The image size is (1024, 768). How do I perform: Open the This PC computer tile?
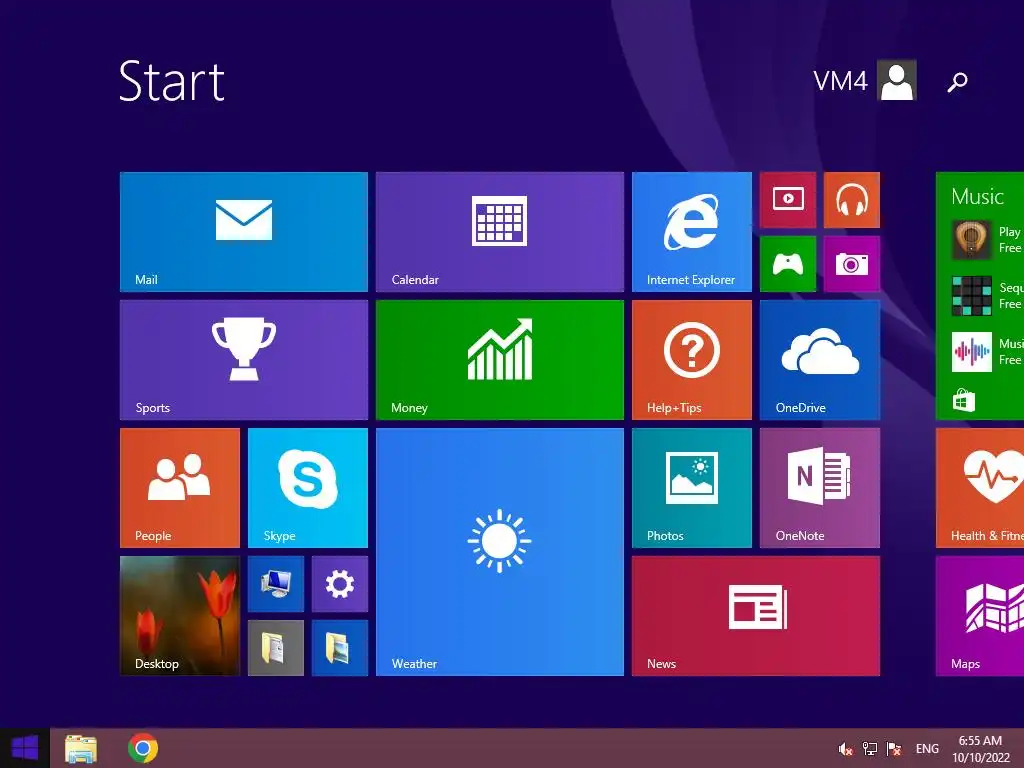276,584
